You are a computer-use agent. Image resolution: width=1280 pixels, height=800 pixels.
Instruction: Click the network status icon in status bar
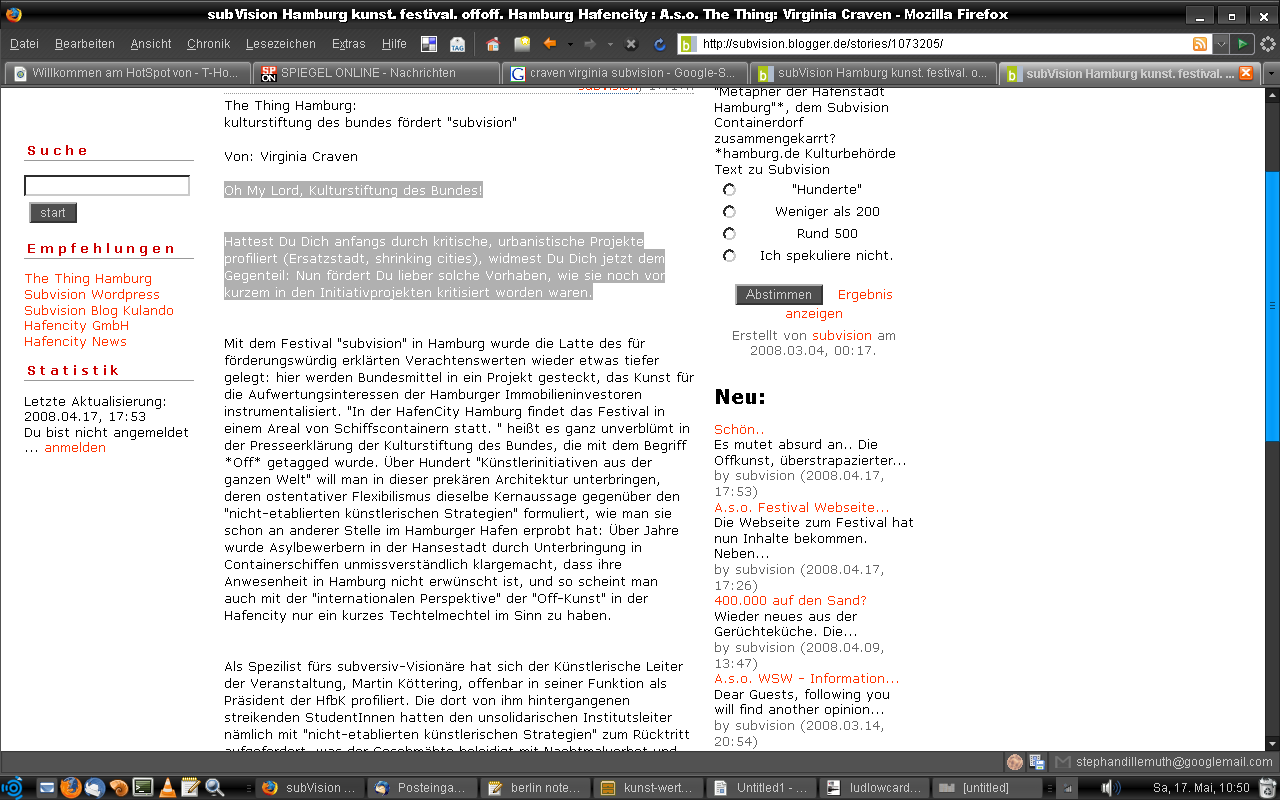tap(1037, 762)
